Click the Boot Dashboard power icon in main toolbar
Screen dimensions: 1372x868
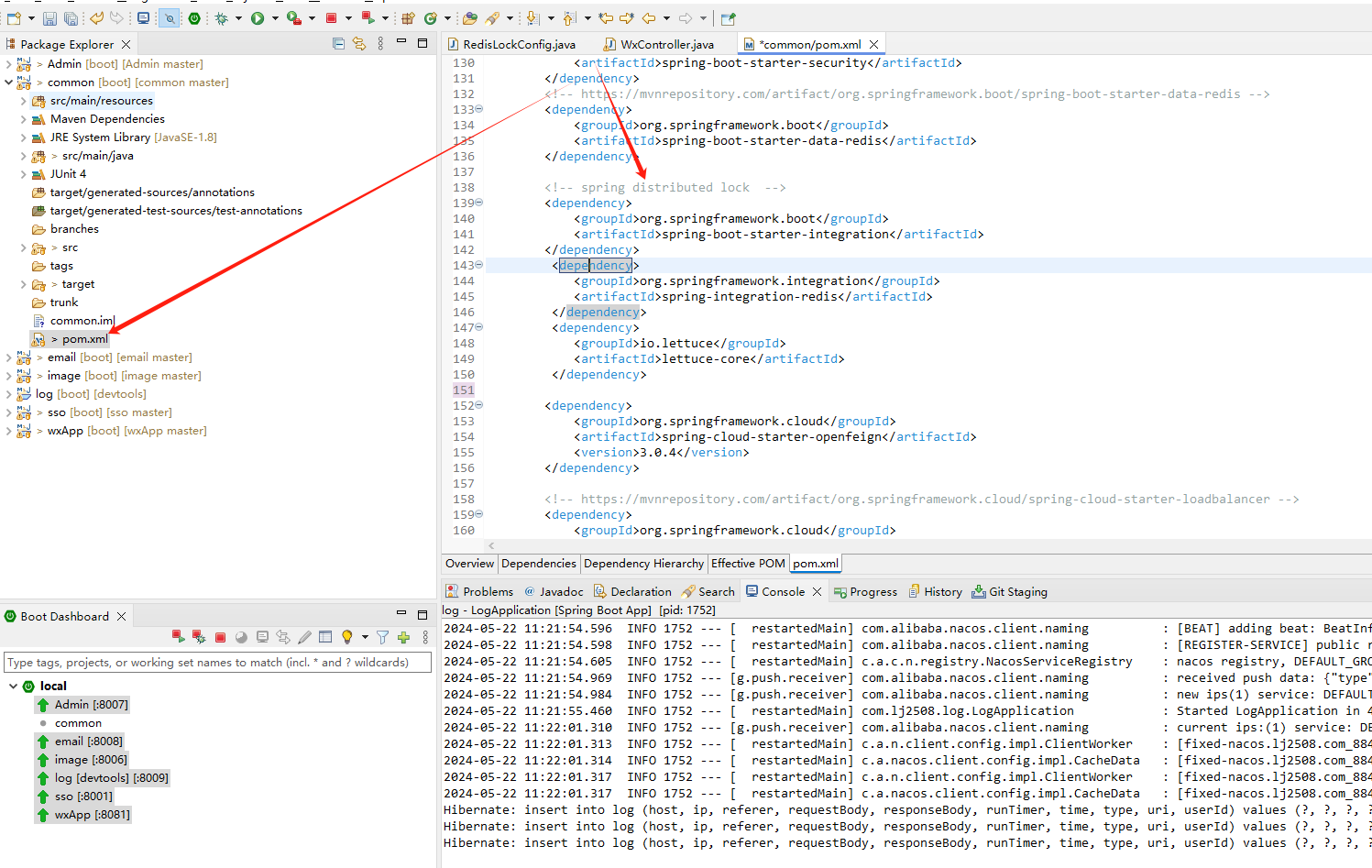(x=194, y=18)
